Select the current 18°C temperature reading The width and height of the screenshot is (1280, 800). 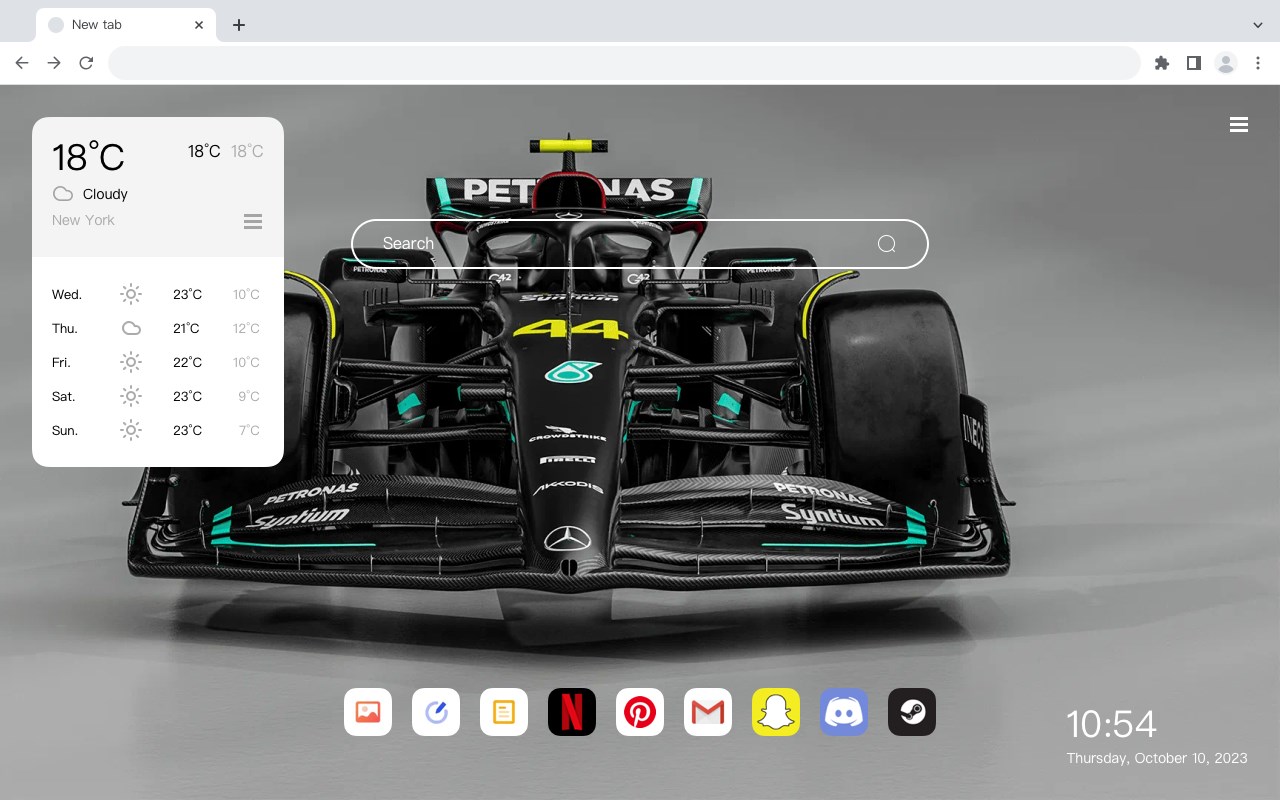(x=88, y=157)
